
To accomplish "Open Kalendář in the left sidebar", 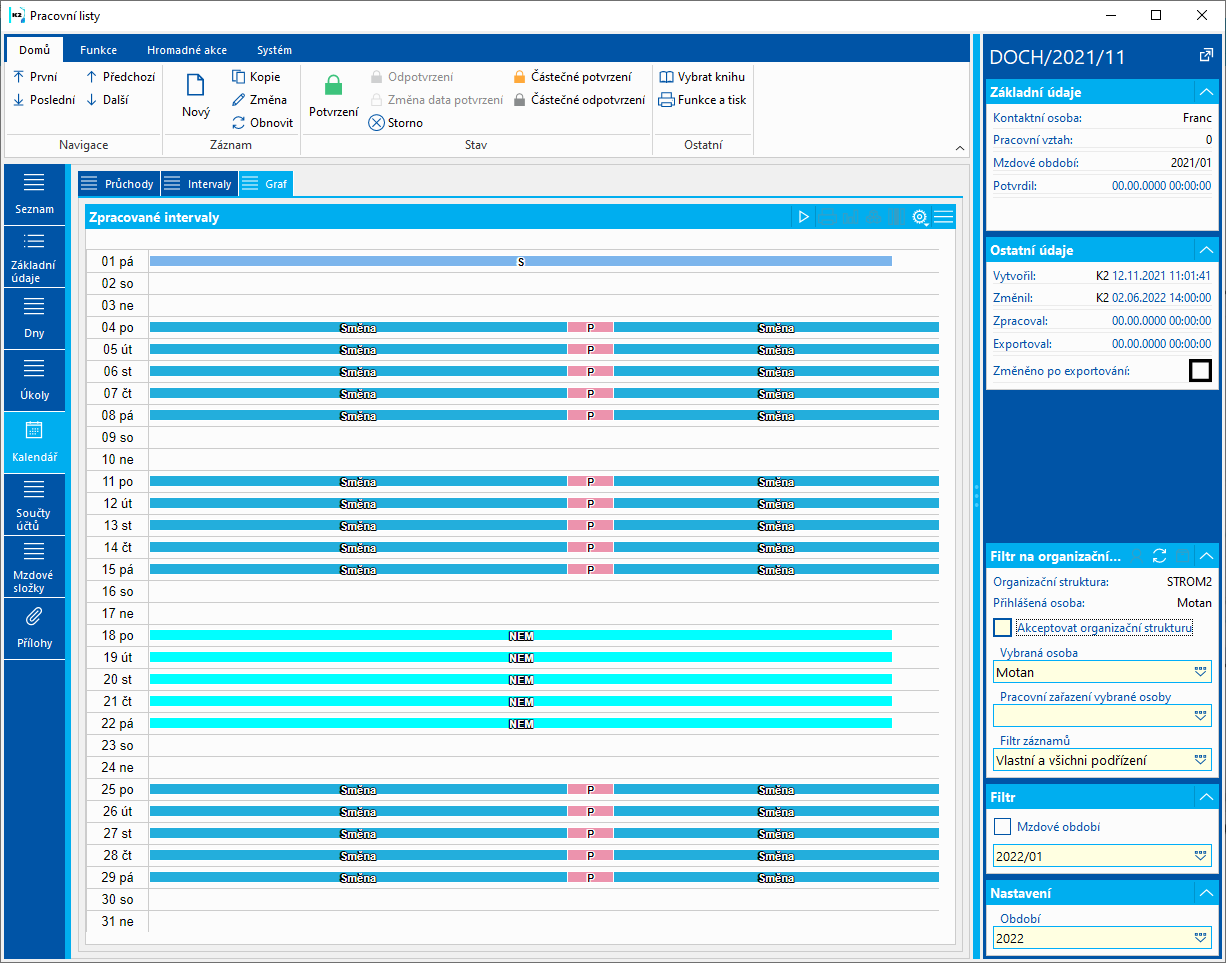I will point(35,441).
